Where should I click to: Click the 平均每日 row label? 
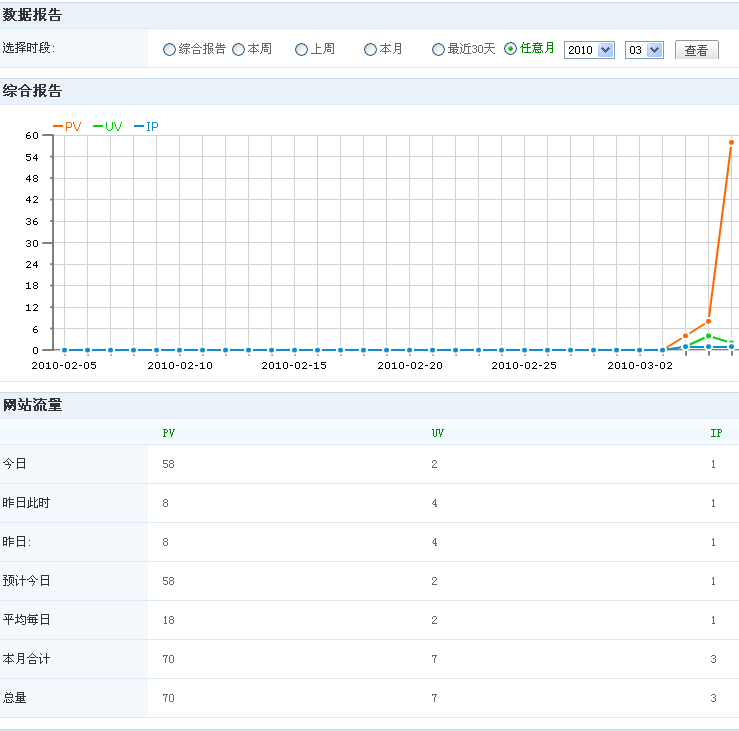[x=26, y=620]
